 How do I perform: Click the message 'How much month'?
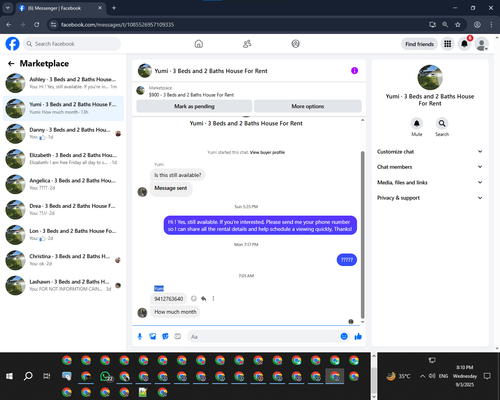click(x=175, y=312)
